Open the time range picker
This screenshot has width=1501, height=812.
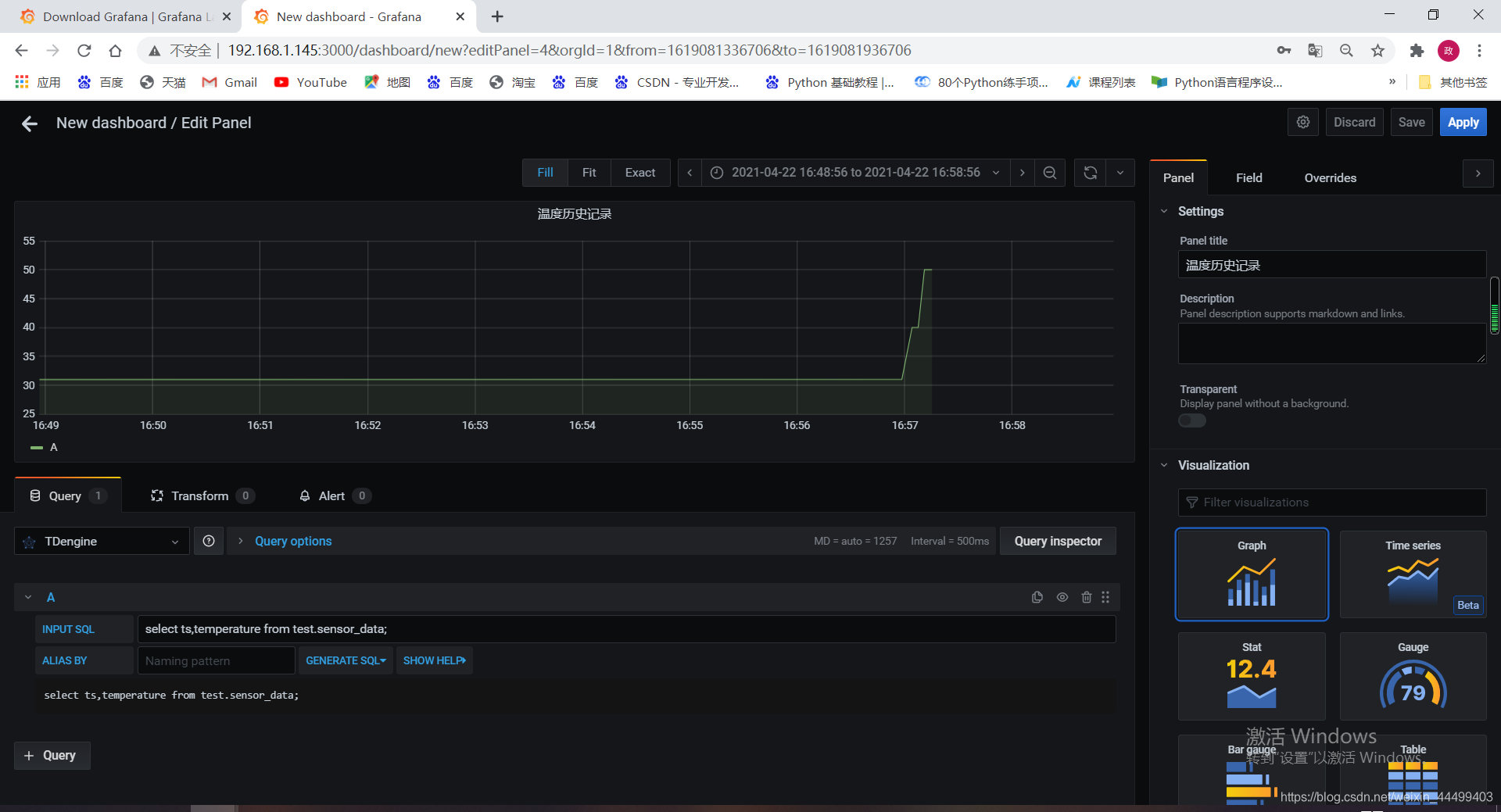pyautogui.click(x=855, y=173)
